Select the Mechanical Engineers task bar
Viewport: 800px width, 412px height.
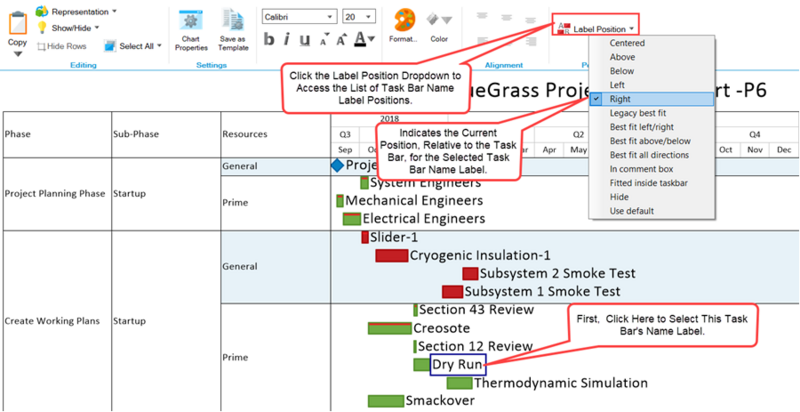[x=340, y=201]
